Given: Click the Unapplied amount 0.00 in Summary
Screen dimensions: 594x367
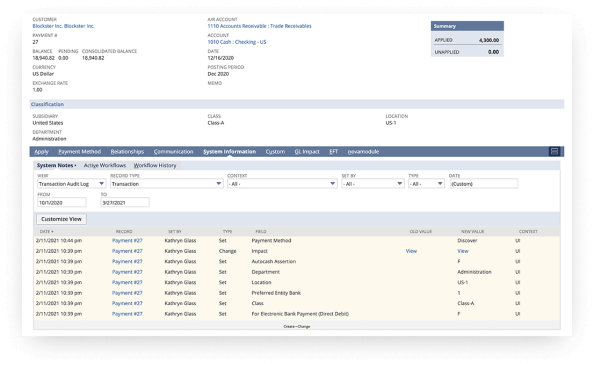Looking at the screenshot, I should point(493,52).
